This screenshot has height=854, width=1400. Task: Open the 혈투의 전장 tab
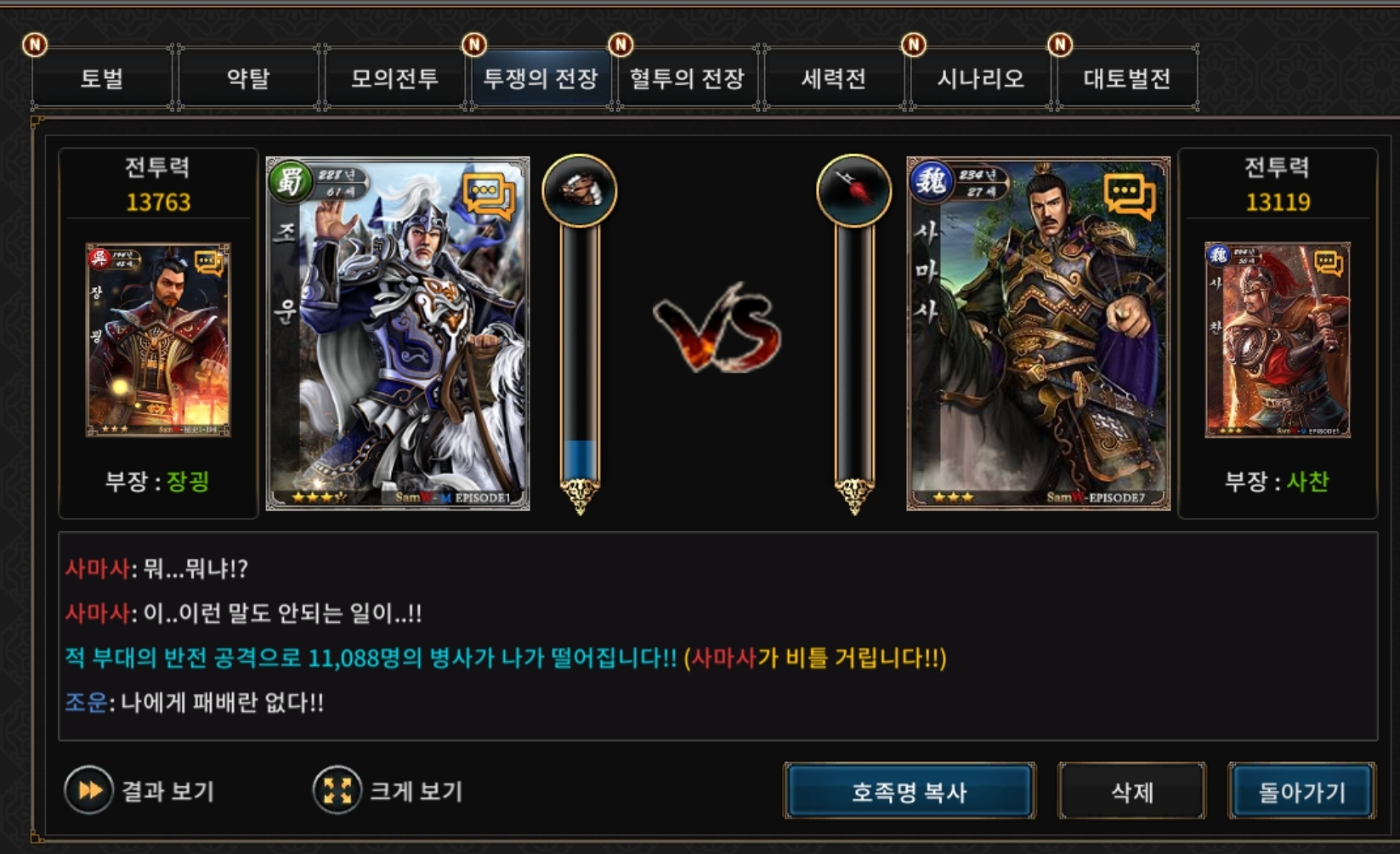[x=687, y=78]
